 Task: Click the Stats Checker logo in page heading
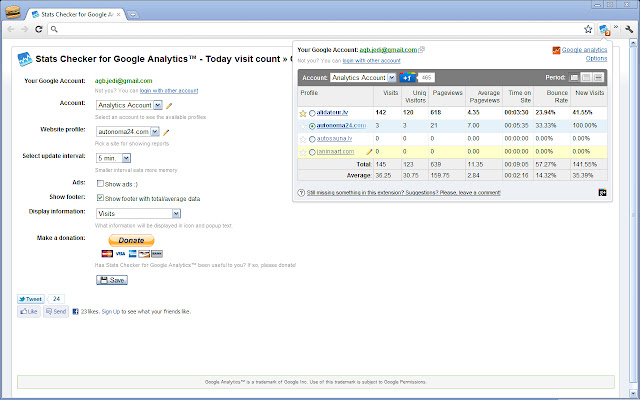tap(24, 59)
